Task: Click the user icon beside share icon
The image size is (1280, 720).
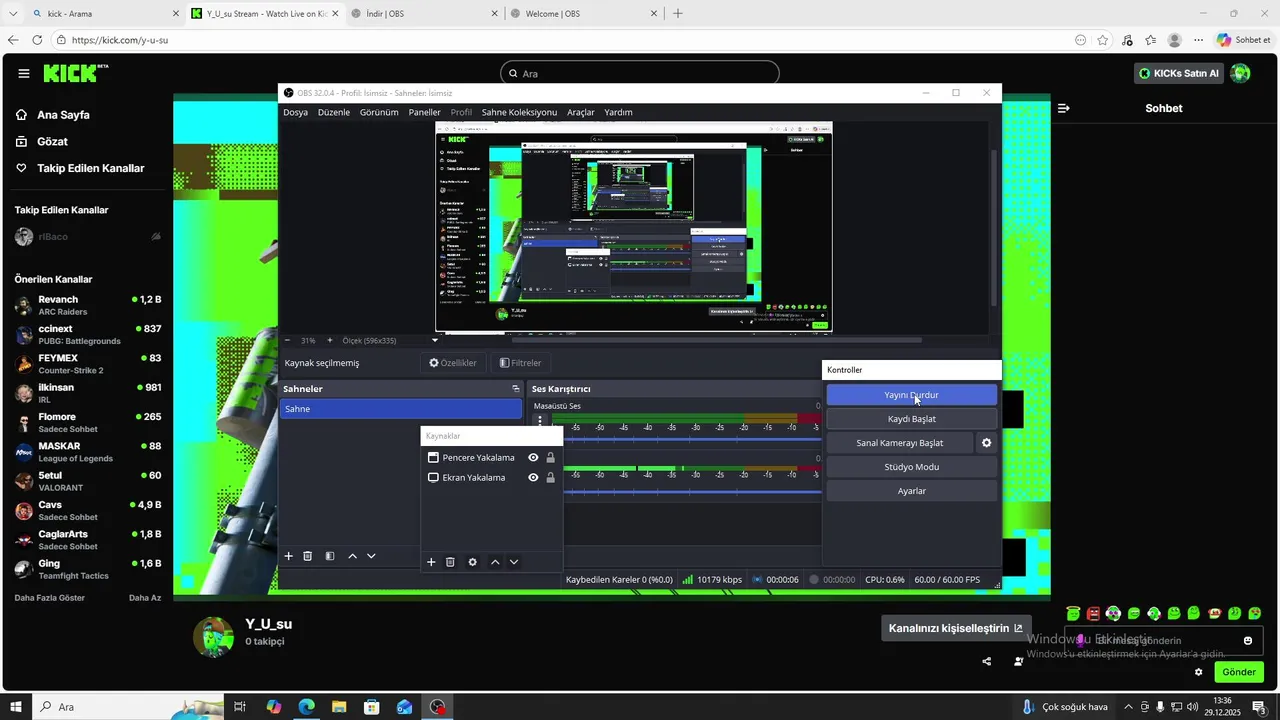Action: pos(1019,661)
